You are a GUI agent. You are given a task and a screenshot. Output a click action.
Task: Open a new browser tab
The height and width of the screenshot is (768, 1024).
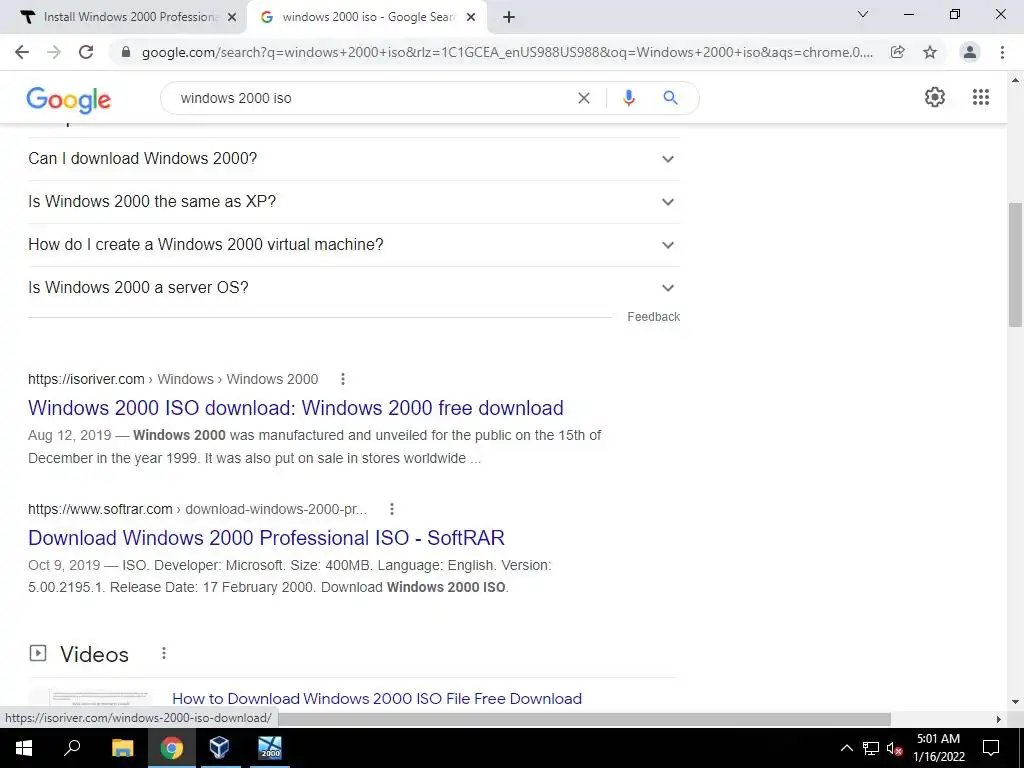point(509,17)
